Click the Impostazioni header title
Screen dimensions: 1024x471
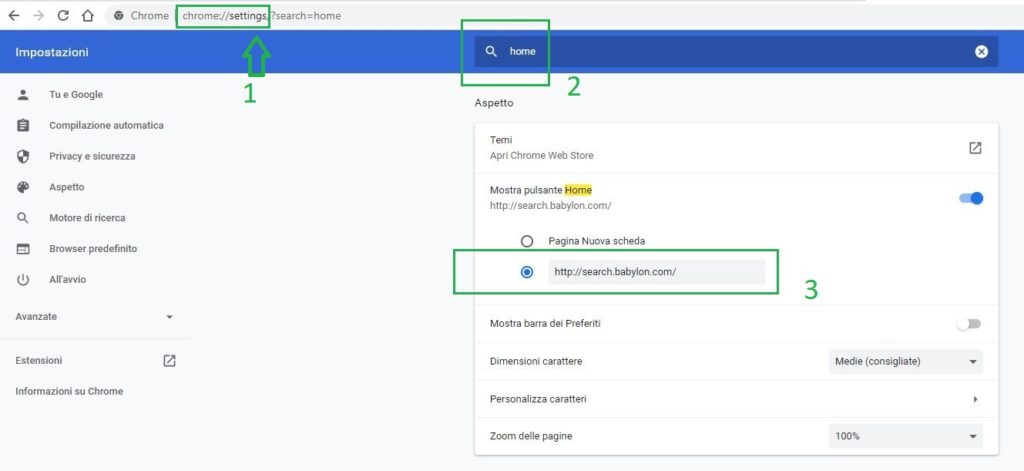[x=52, y=52]
